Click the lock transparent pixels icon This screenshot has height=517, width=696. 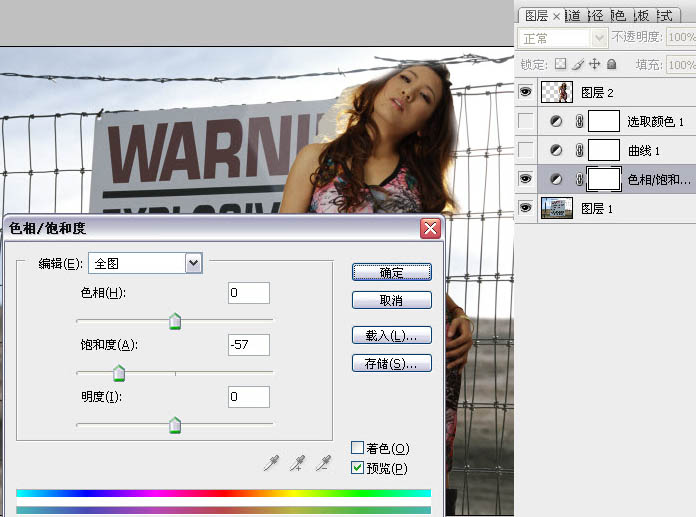561,64
